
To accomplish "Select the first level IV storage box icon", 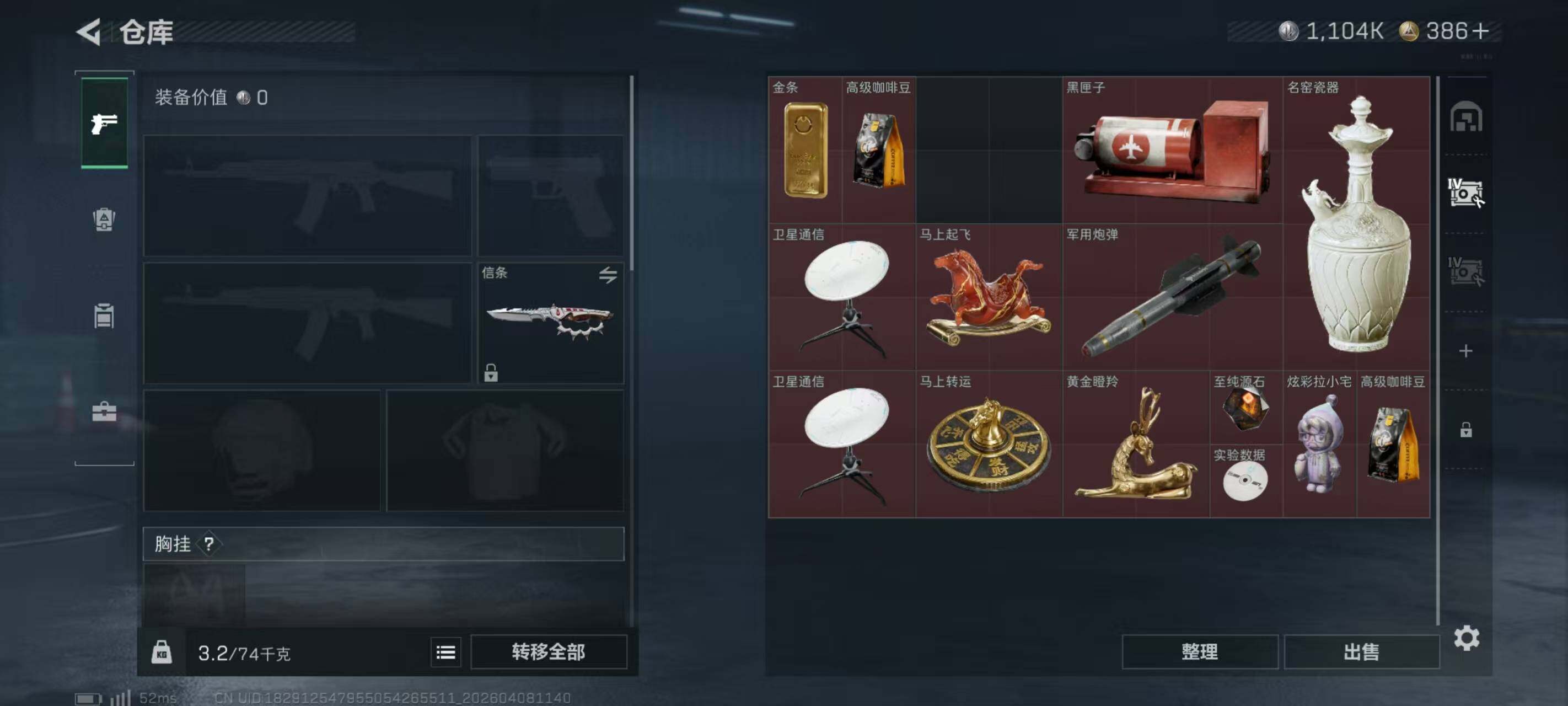I will tap(1466, 193).
